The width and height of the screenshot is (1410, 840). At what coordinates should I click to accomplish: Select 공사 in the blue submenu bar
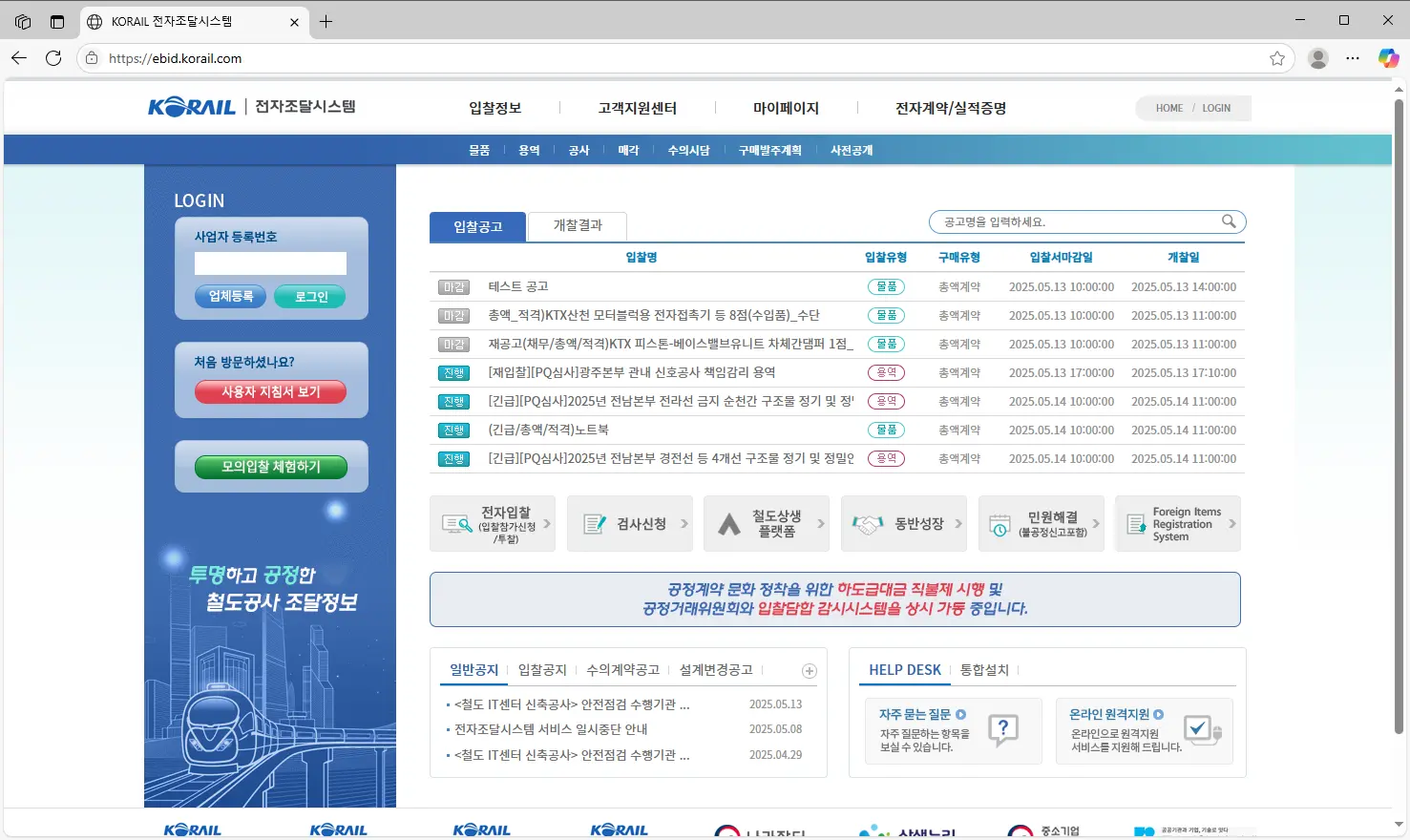[579, 150]
